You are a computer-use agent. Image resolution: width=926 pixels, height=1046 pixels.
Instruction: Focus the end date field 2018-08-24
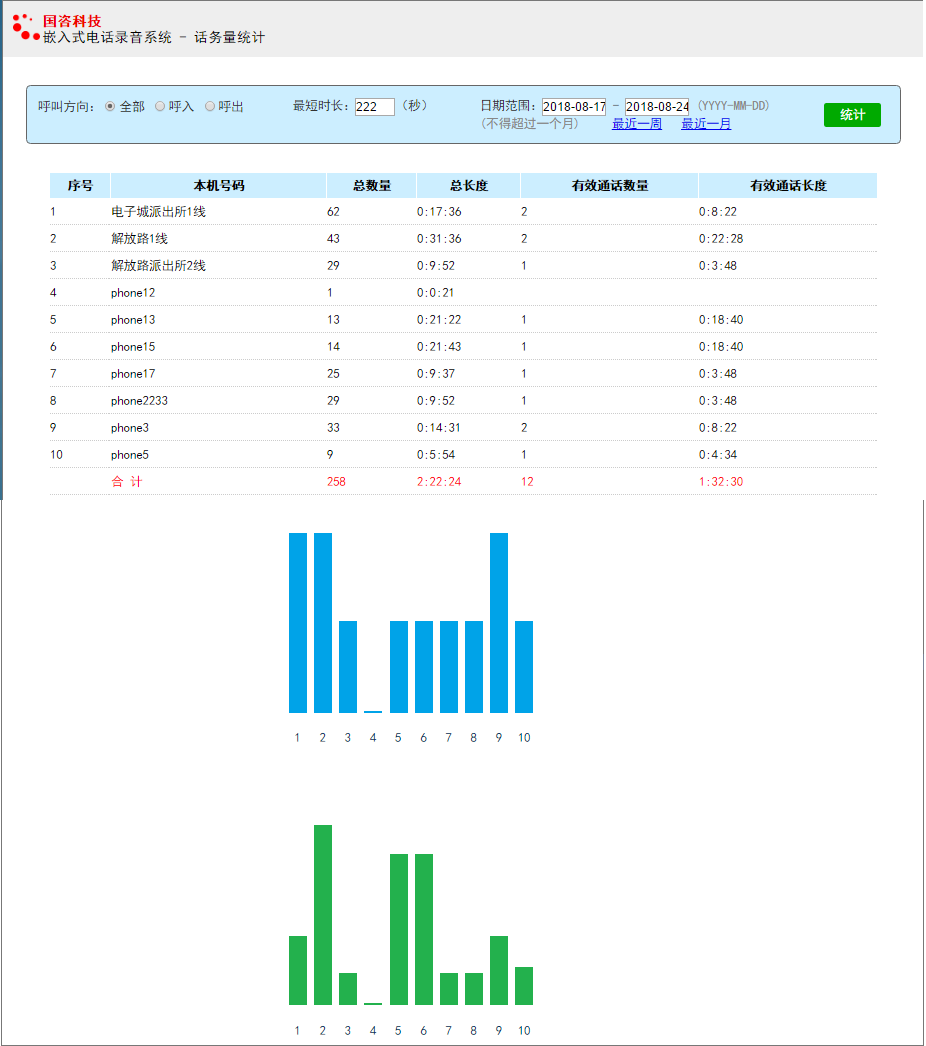coord(656,106)
